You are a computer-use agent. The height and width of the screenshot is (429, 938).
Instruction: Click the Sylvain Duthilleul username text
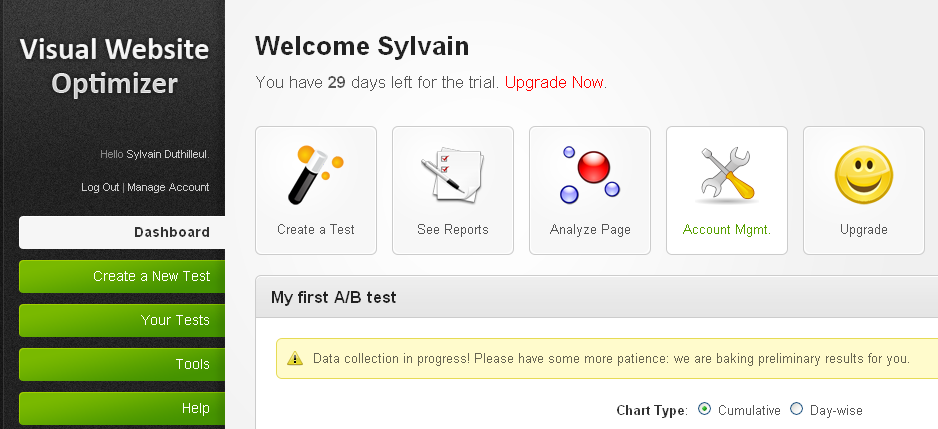pyautogui.click(x=168, y=154)
